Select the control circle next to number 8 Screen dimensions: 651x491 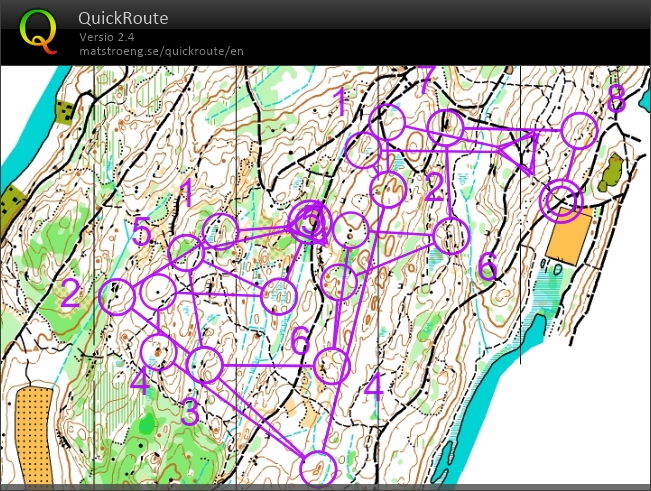(578, 130)
